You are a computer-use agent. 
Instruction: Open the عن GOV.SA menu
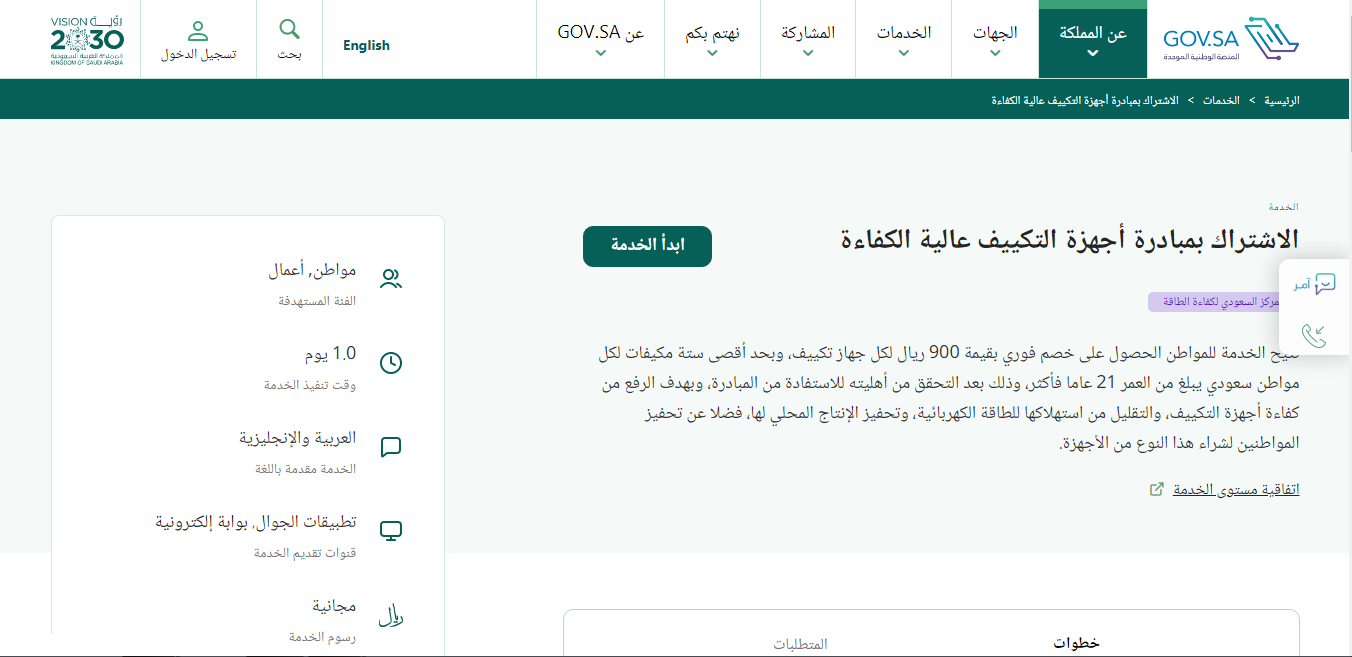point(600,40)
